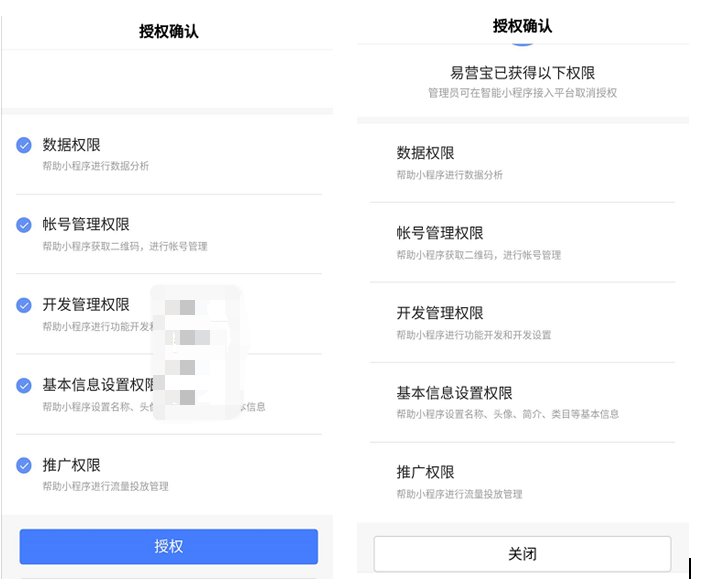Click the 易营宝已获得以下权限 heading

click(x=523, y=73)
